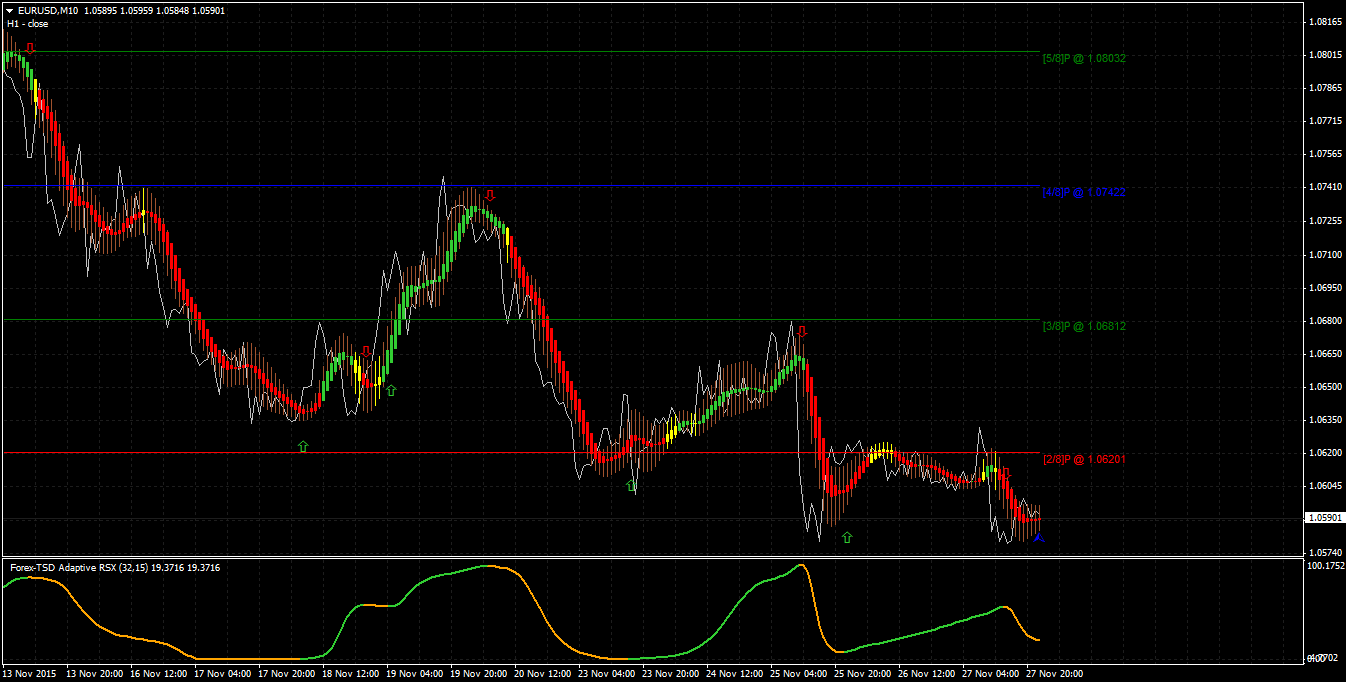Click the '25 Nov 20:00' time axis label
1346x682 pixels.
click(x=861, y=674)
